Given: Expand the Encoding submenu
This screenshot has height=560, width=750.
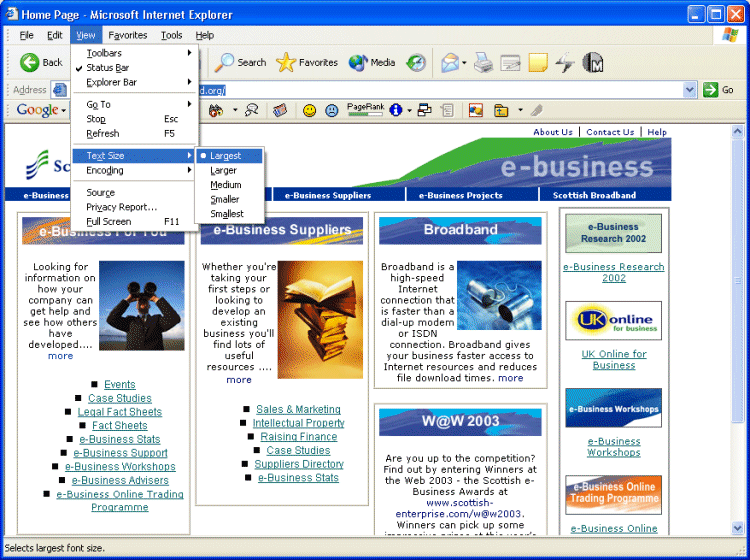Looking at the screenshot, I should coord(134,170).
